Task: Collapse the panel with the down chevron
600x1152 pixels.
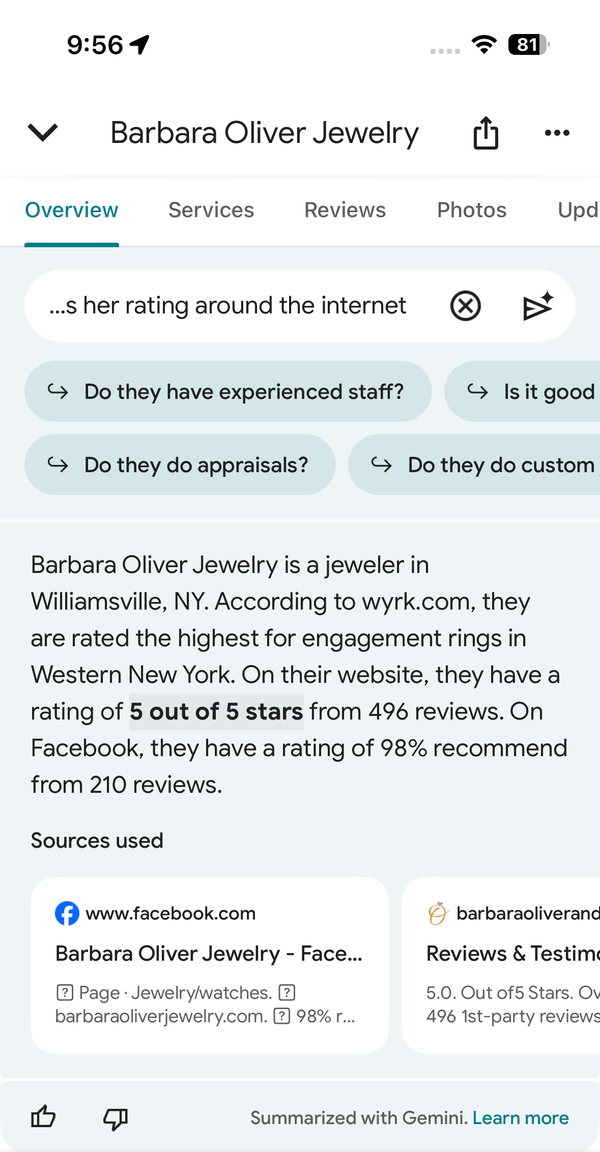Action: point(43,133)
